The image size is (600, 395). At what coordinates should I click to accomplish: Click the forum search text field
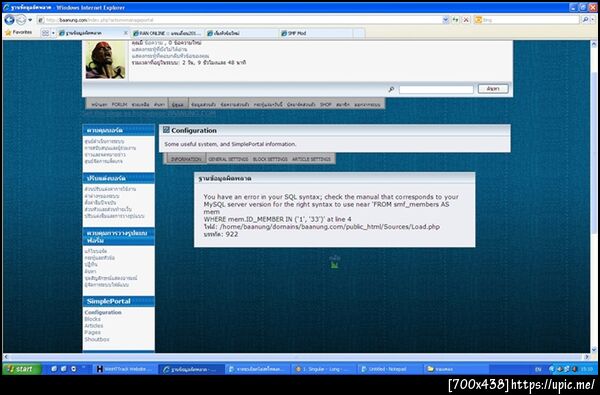[x=436, y=90]
